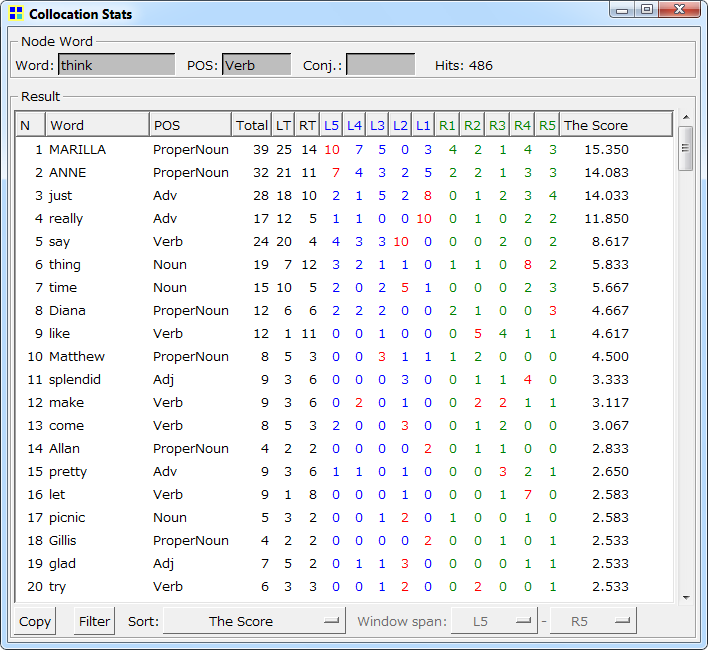
Task: Click the vertical scrollbar thumb
Action: tap(685, 148)
